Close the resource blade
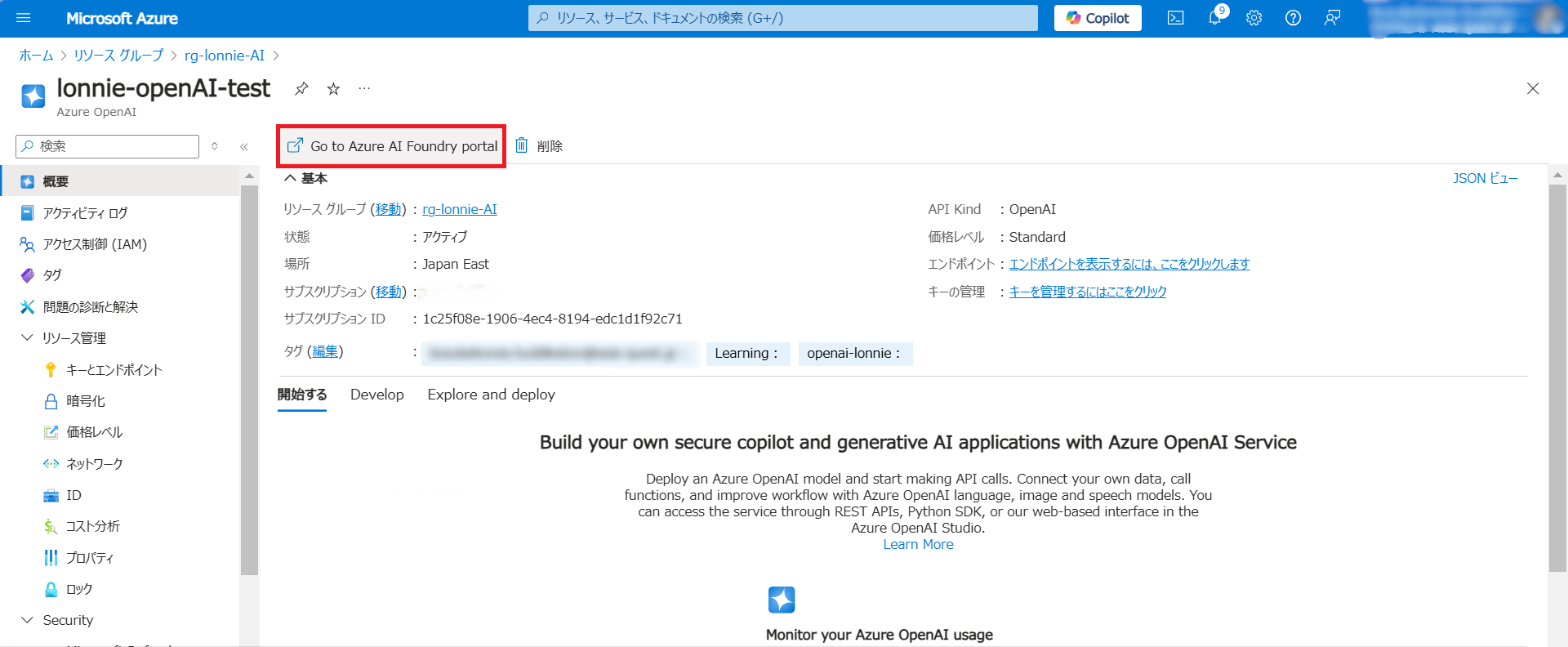This screenshot has height=647, width=1568. point(1533,88)
